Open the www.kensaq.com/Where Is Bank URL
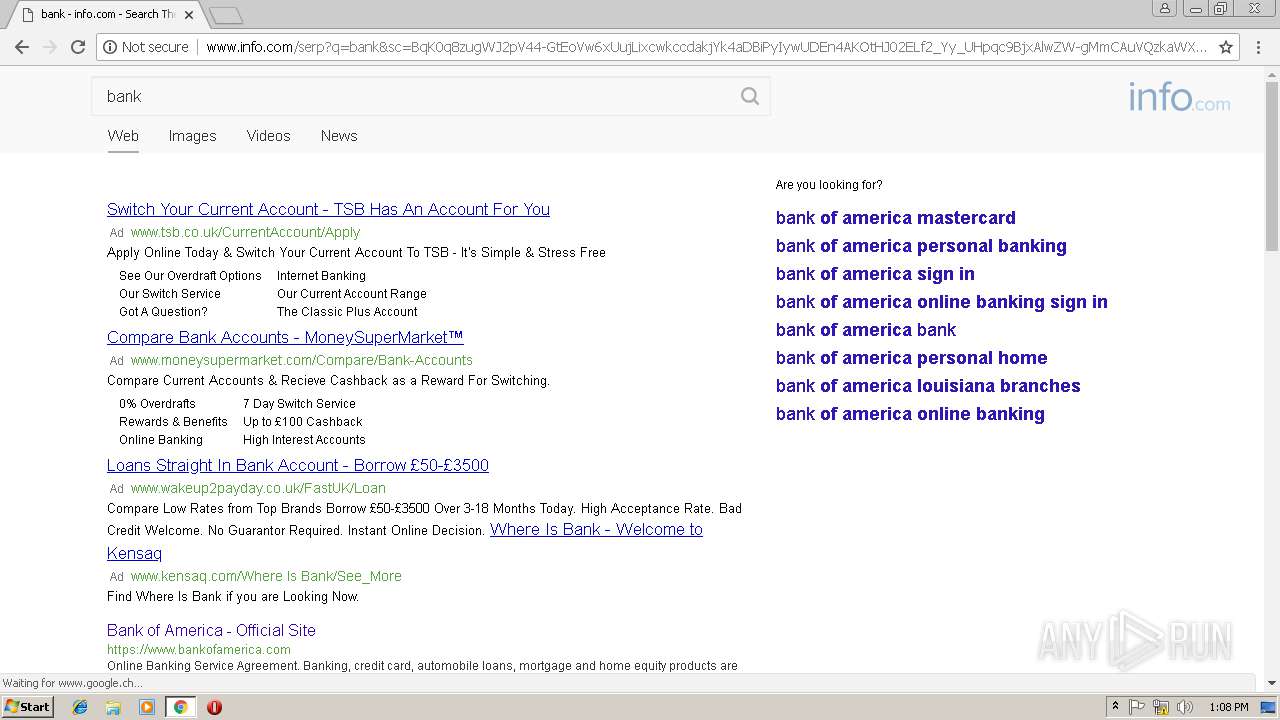Screen dimensions: 1280x720 point(266,576)
